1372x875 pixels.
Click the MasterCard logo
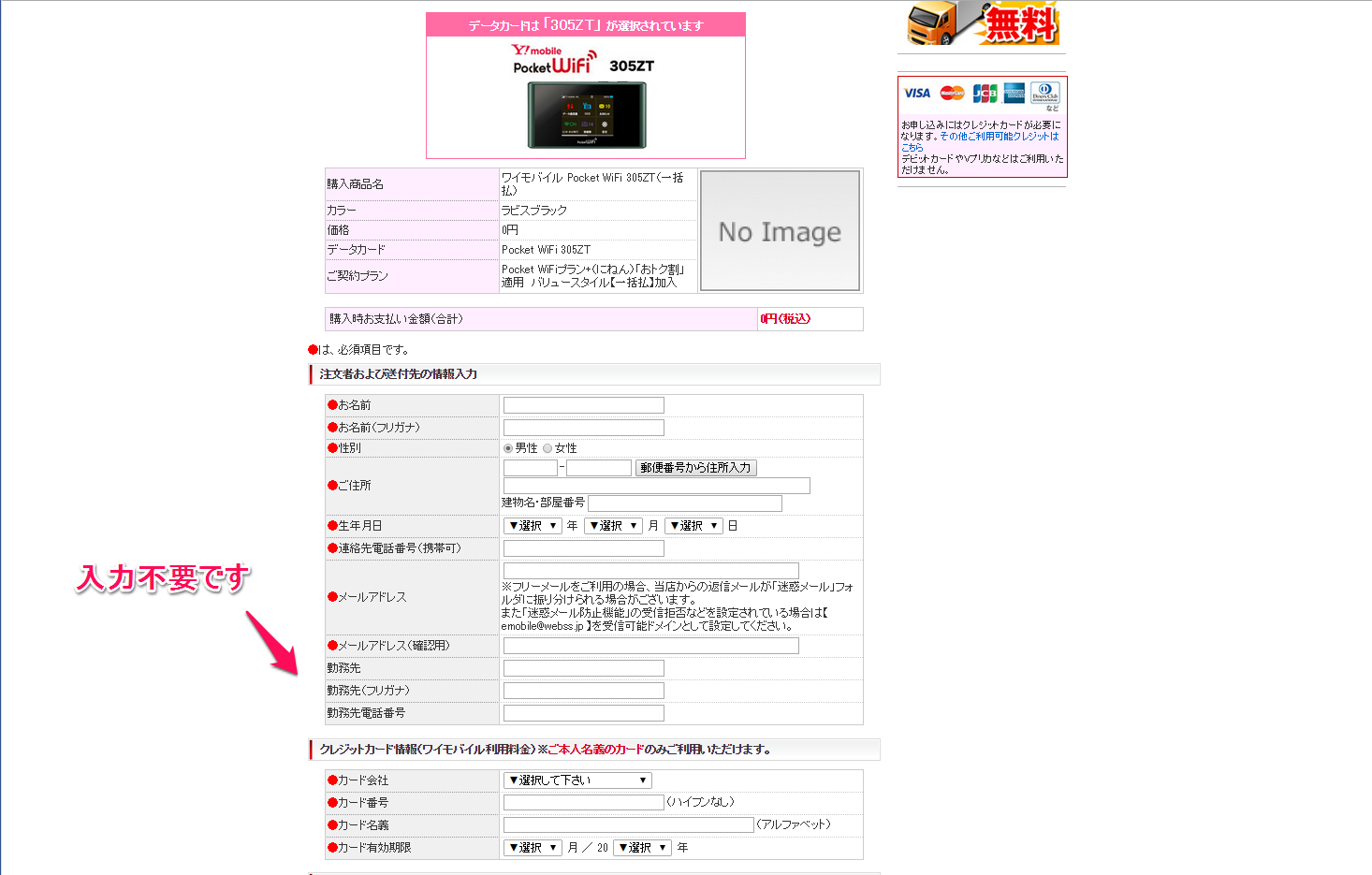(952, 93)
